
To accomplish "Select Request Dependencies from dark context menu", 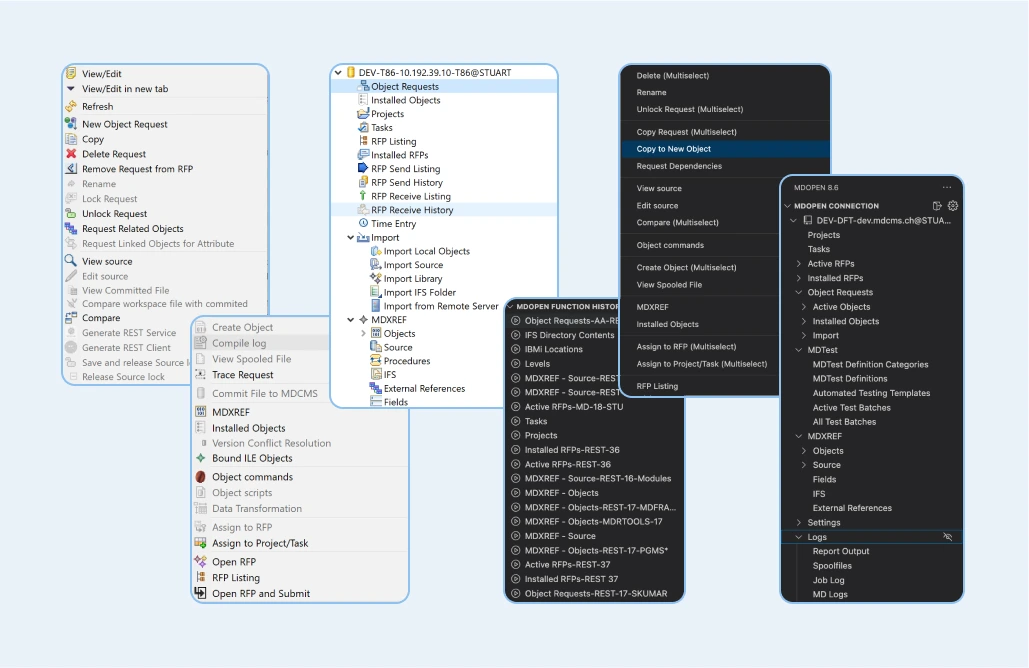I will coord(679,166).
